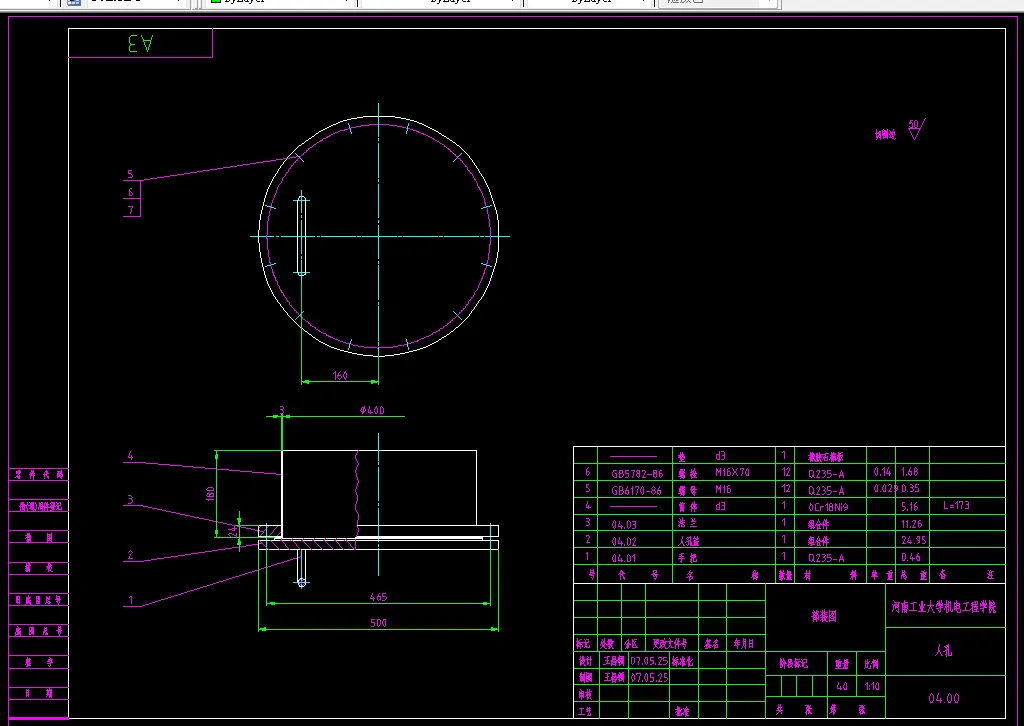Image resolution: width=1024 pixels, height=726 pixels.
Task: Select the 日期 label in left margin strip
Action: [39, 693]
